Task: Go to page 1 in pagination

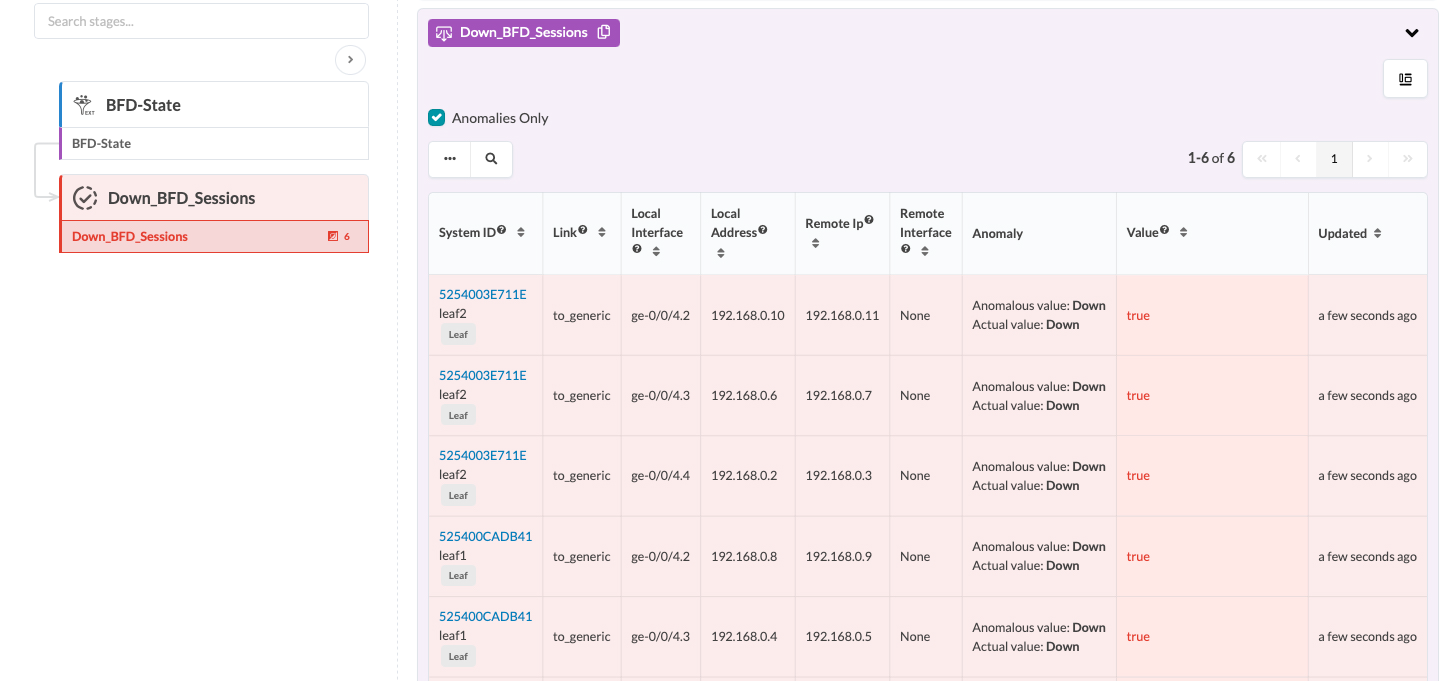Action: pyautogui.click(x=1334, y=159)
